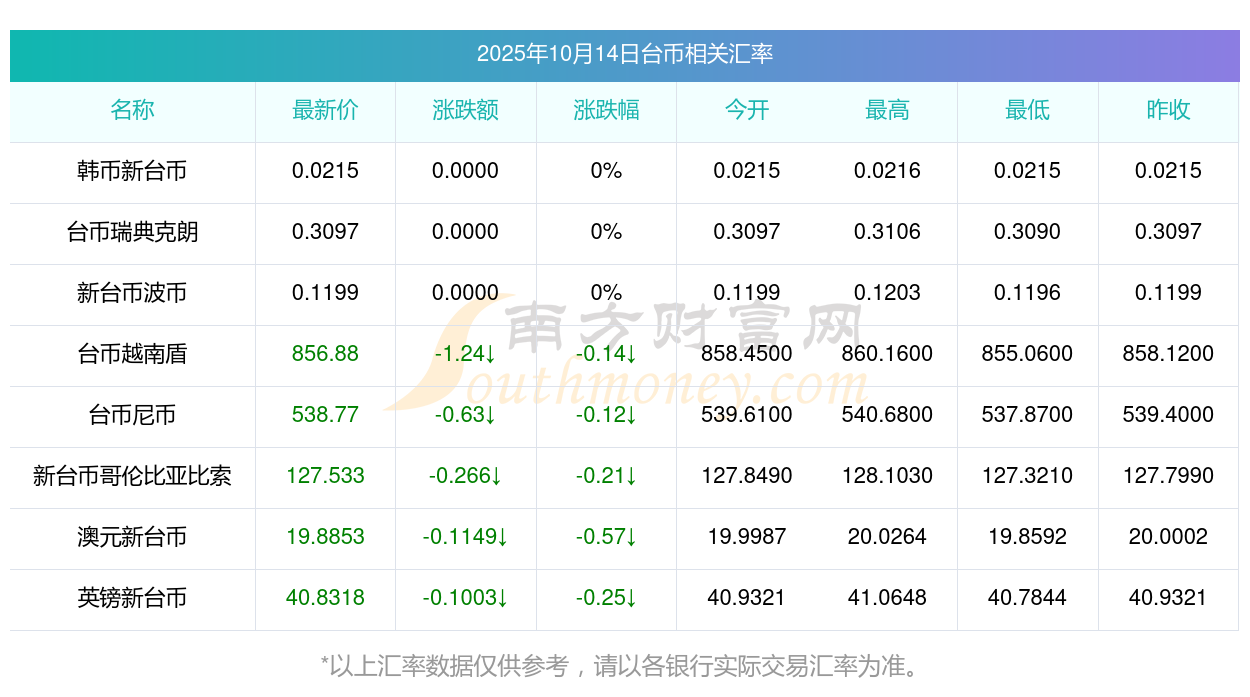Select the low value 0.3090
The height and width of the screenshot is (697, 1250).
tap(1027, 232)
